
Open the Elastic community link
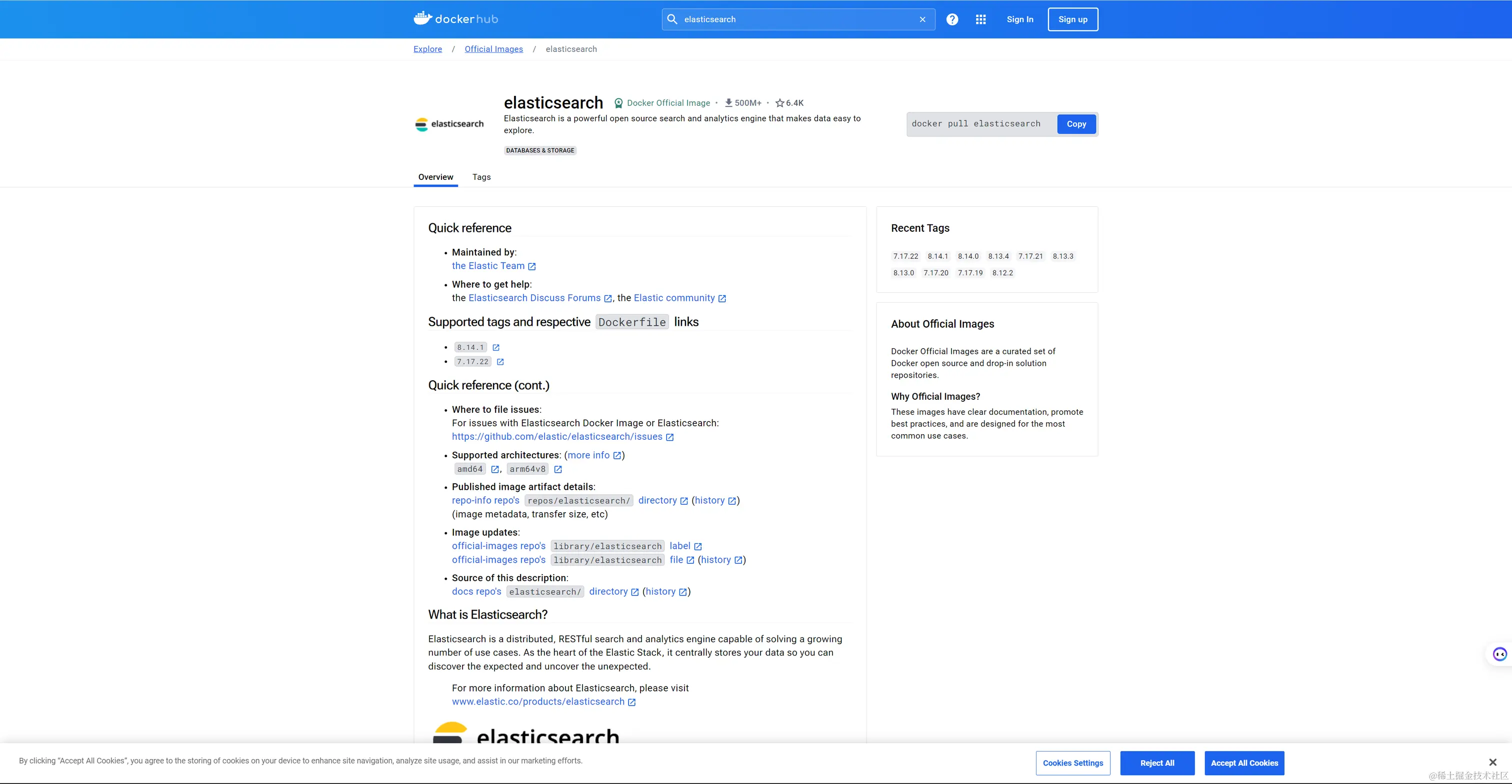click(674, 298)
